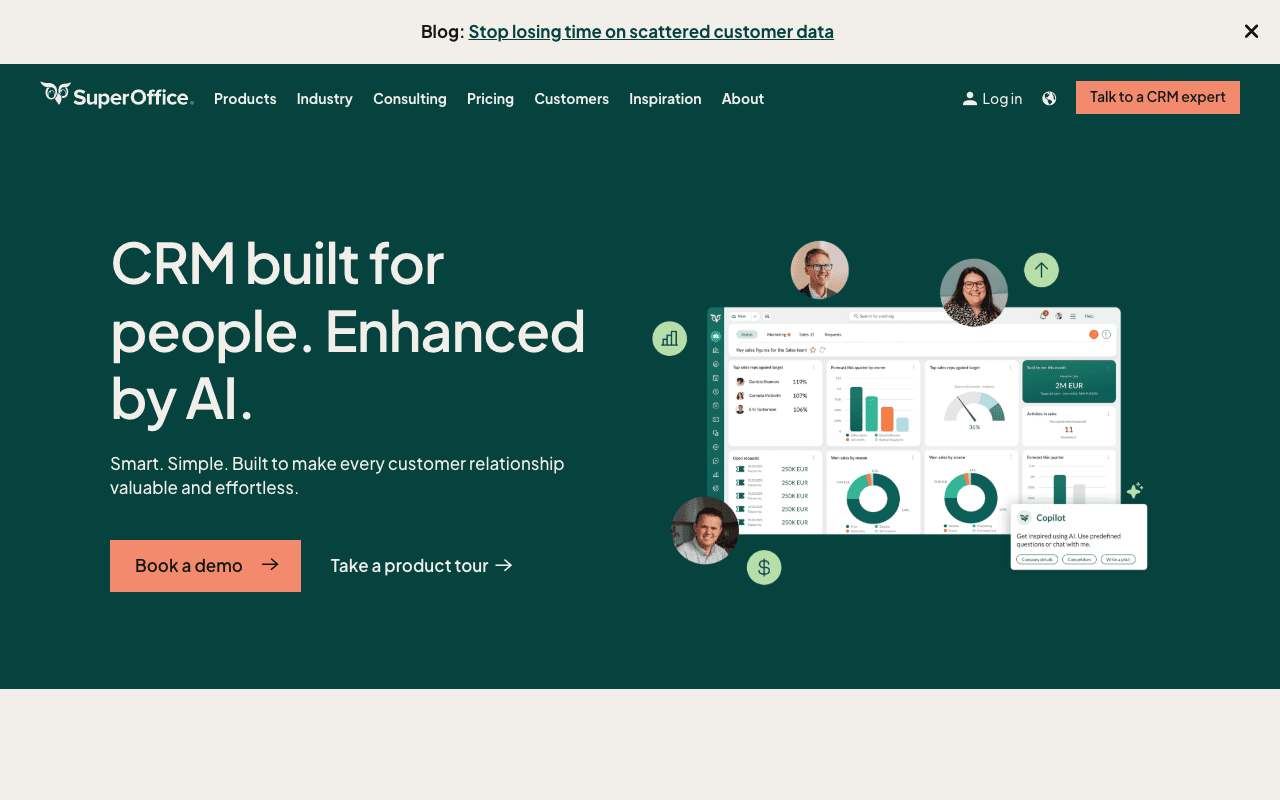Click the Write a pitch Copilot button
Image resolution: width=1280 pixels, height=800 pixels.
pyautogui.click(x=1118, y=560)
